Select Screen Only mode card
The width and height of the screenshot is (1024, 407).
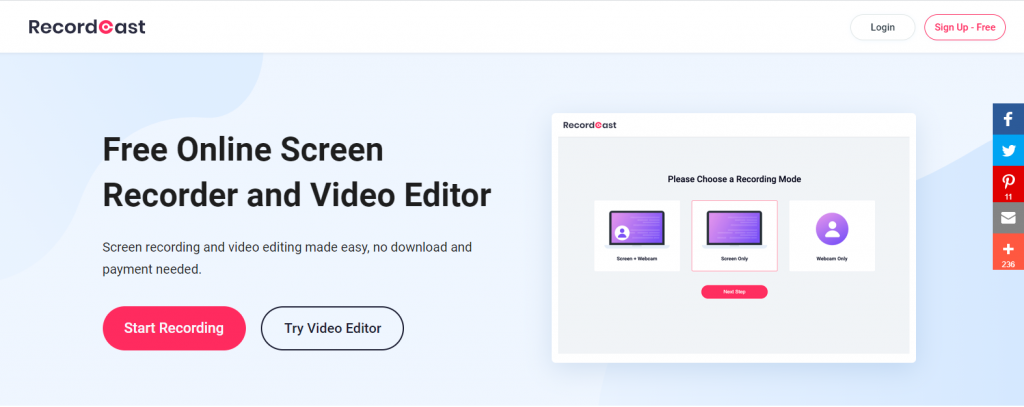click(x=734, y=236)
